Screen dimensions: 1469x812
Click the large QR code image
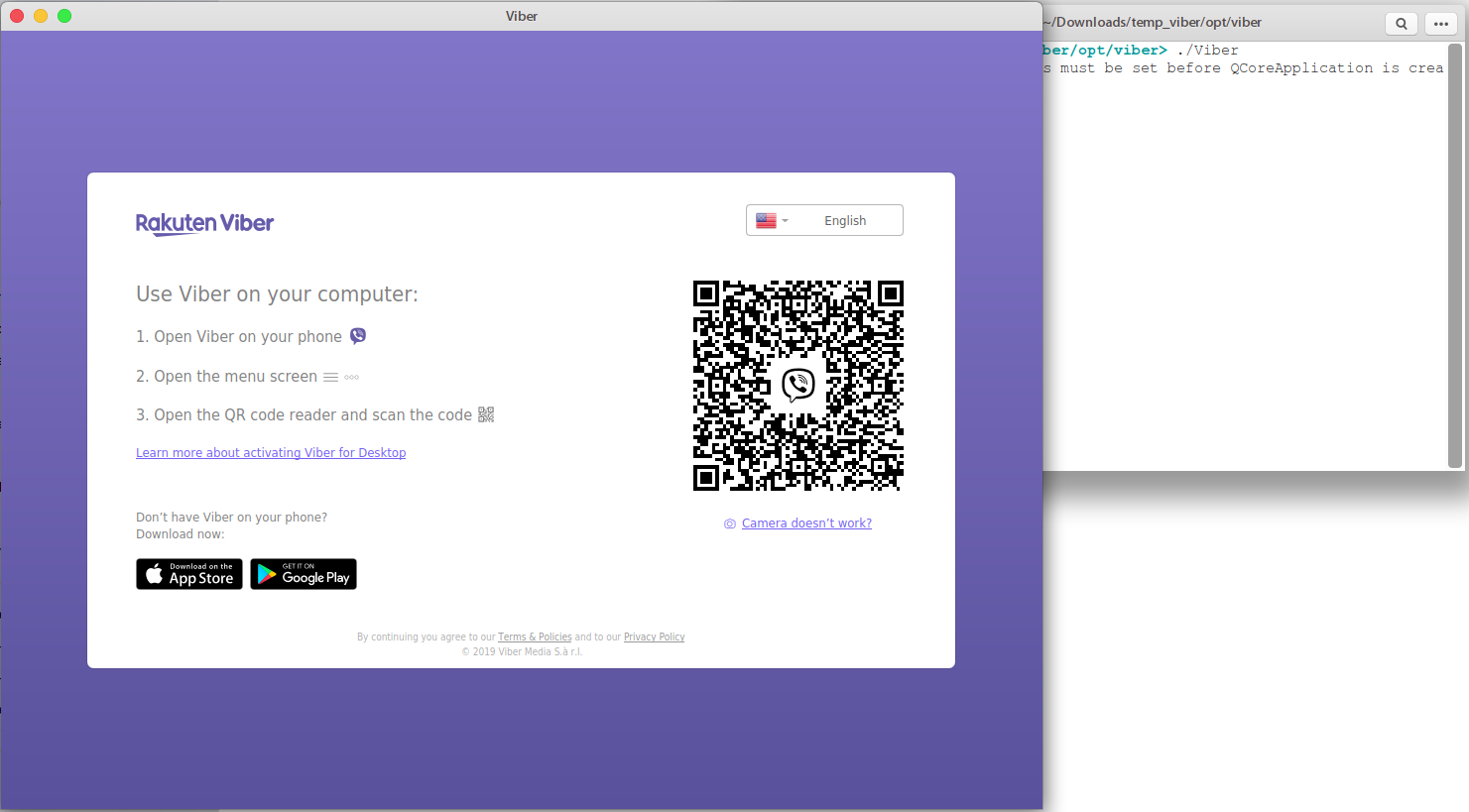tap(798, 386)
